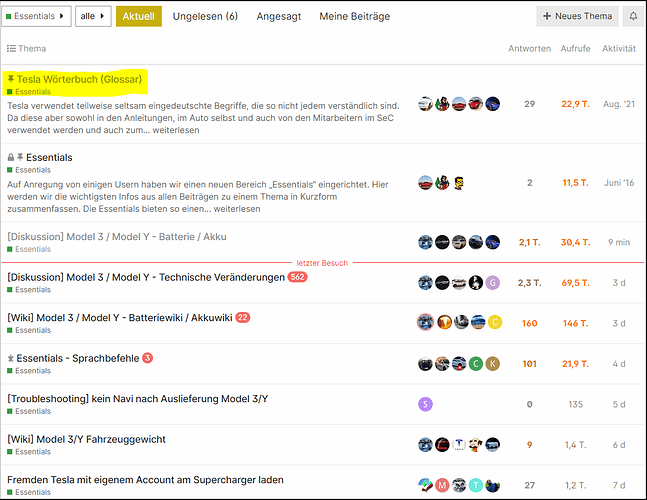Open the pinned Essentials topic title
Image resolution: width=647 pixels, height=500 pixels.
[x=49, y=157]
